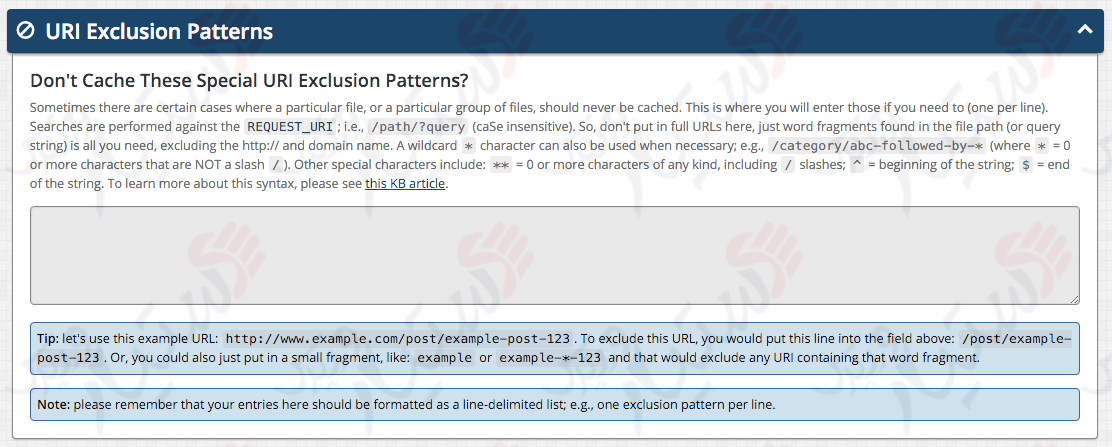The width and height of the screenshot is (1112, 447).
Task: Select the "Don't Cache These Special URI" heading
Action: coord(249,80)
